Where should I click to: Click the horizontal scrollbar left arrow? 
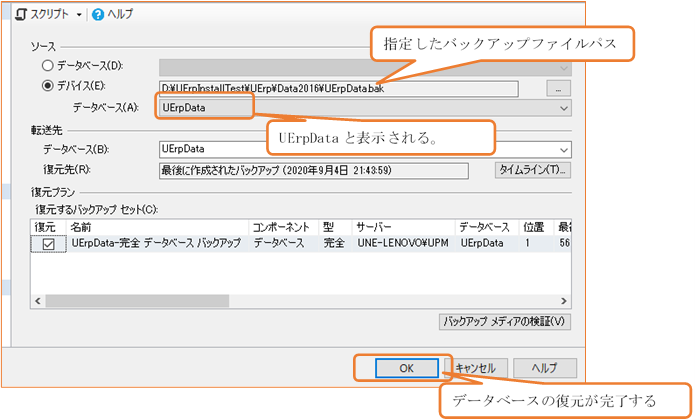click(x=40, y=300)
